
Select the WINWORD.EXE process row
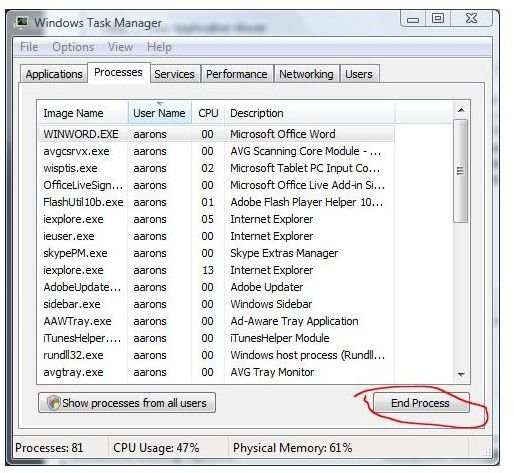point(216,134)
